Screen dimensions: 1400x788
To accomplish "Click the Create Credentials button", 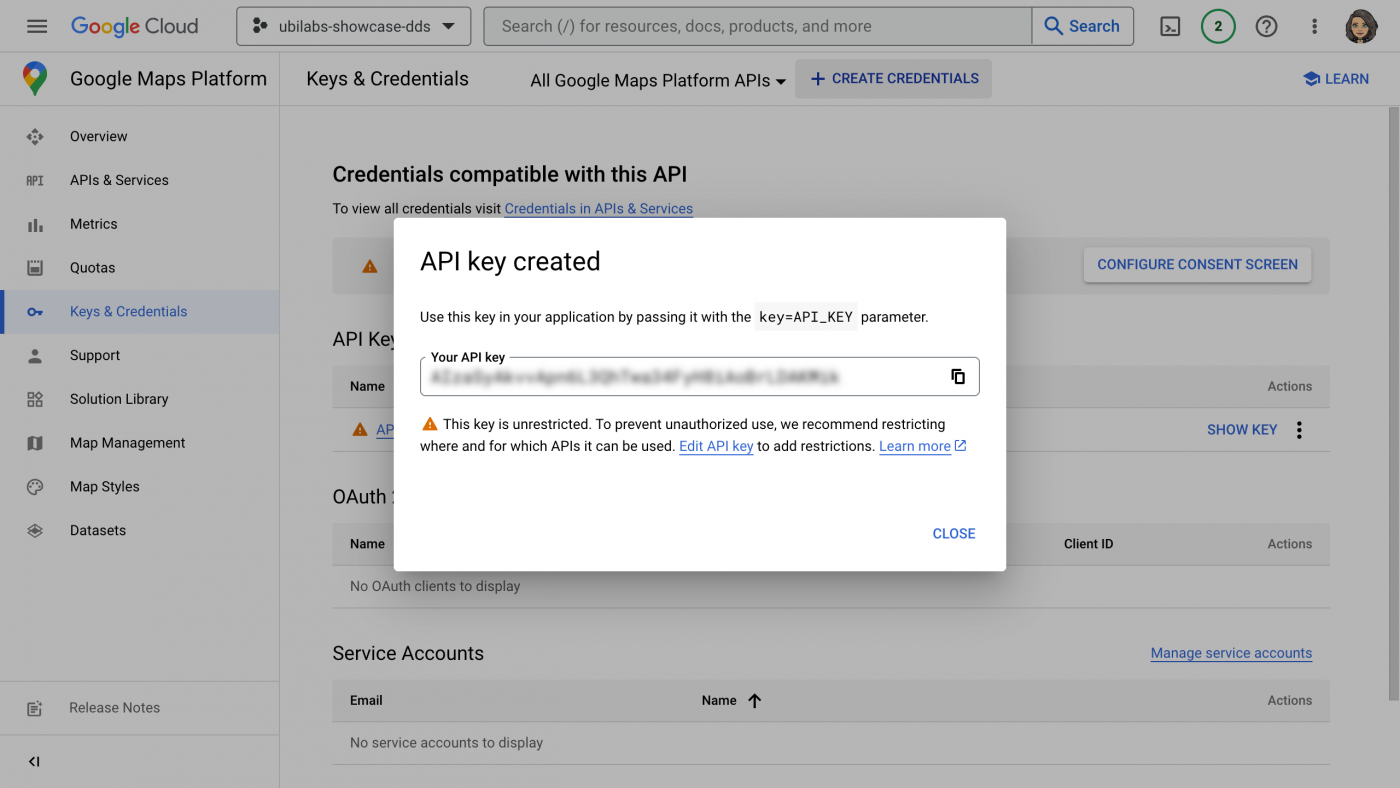I will [x=893, y=79].
